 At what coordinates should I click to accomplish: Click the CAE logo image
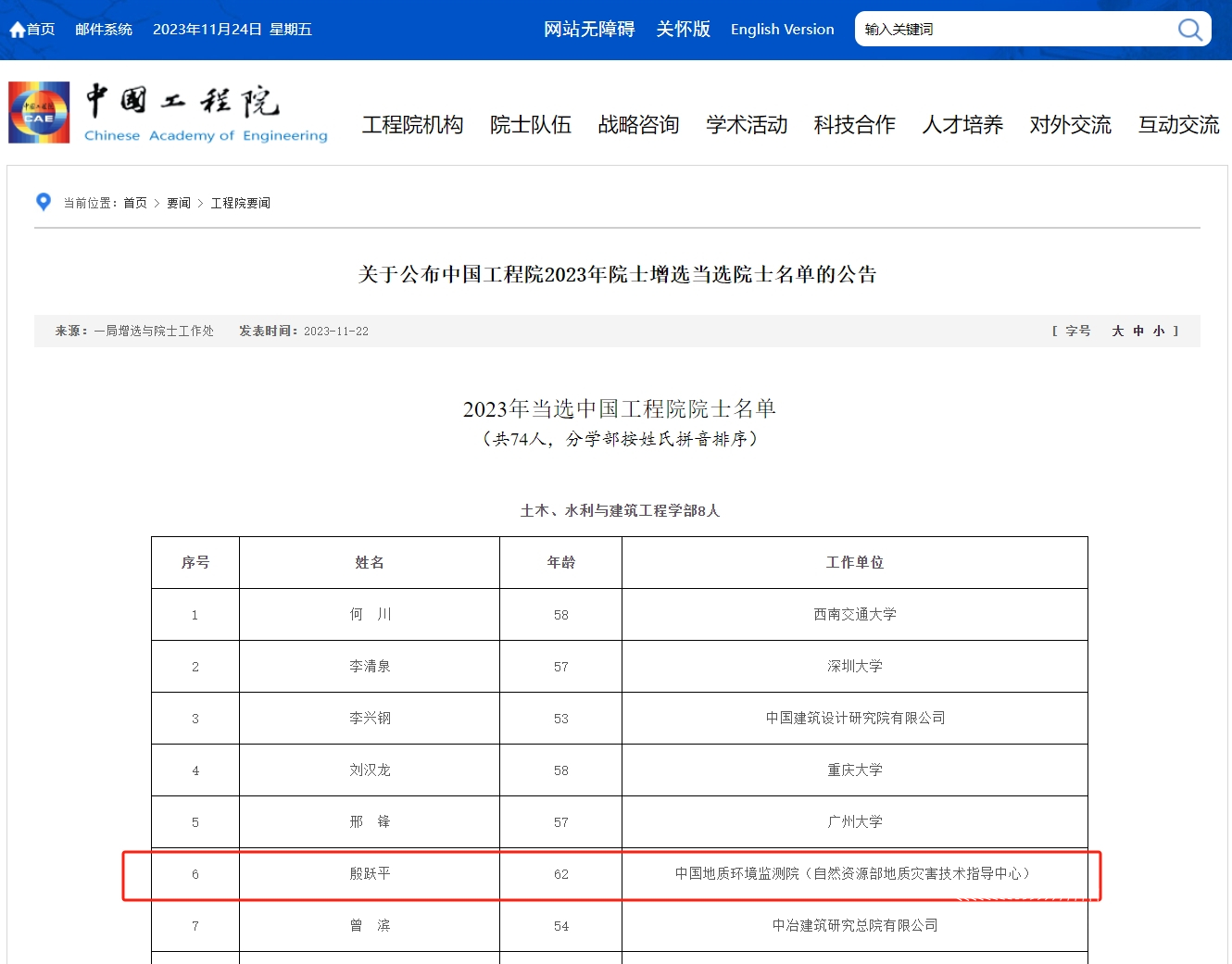pyautogui.click(x=39, y=113)
